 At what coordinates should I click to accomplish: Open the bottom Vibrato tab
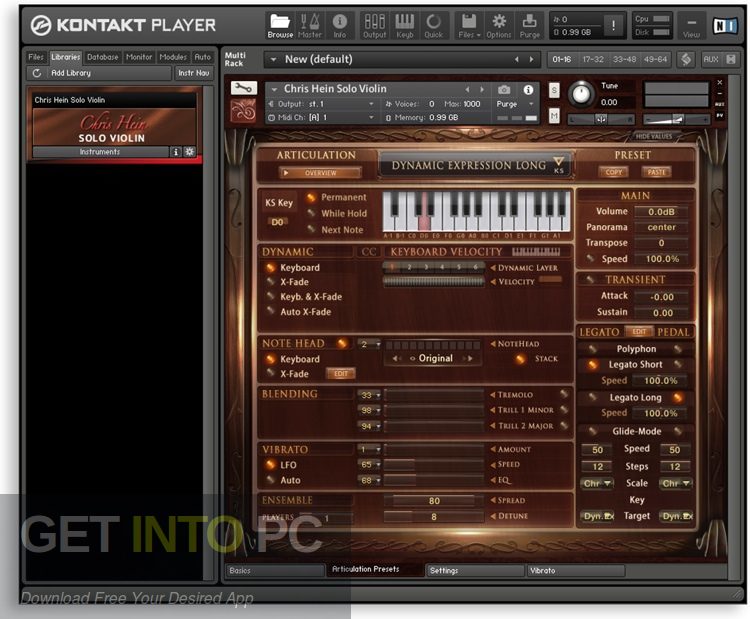coord(575,570)
